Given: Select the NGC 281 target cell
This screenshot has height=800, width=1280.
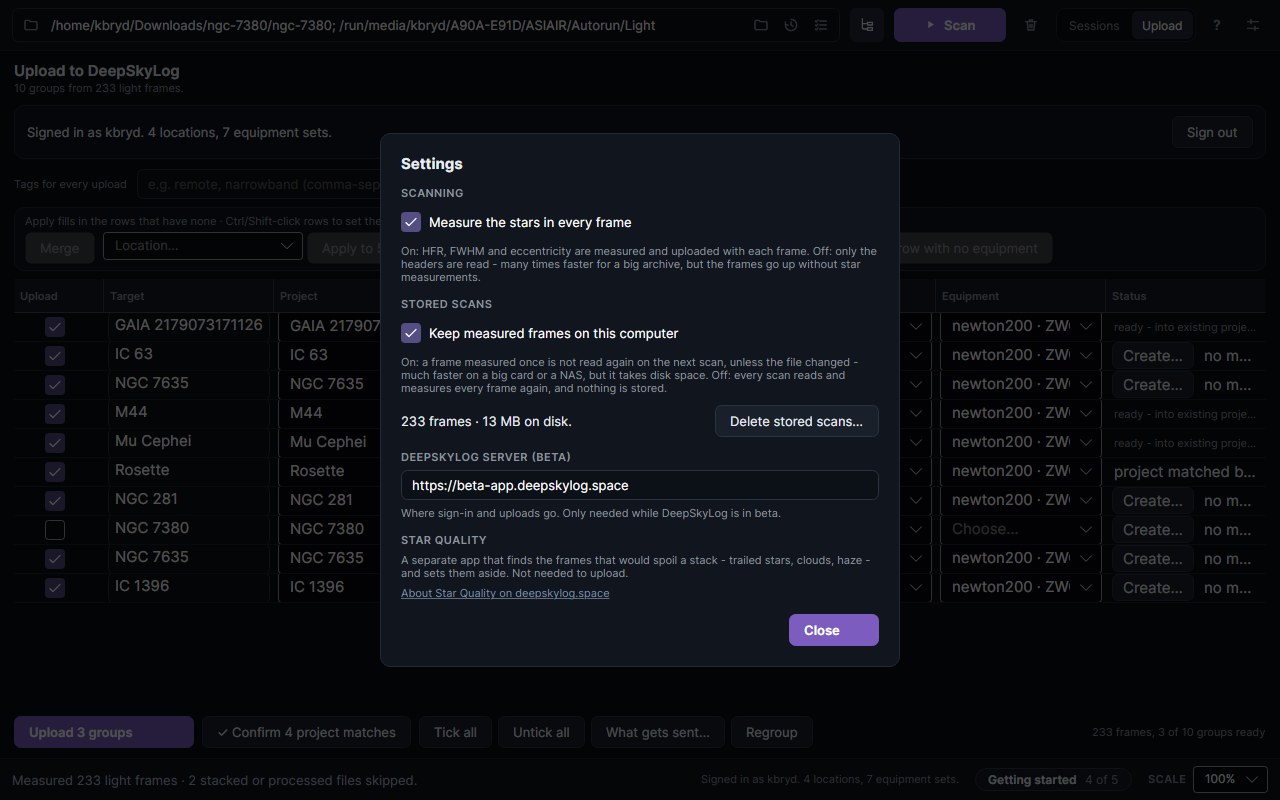Looking at the screenshot, I should click(x=189, y=500).
